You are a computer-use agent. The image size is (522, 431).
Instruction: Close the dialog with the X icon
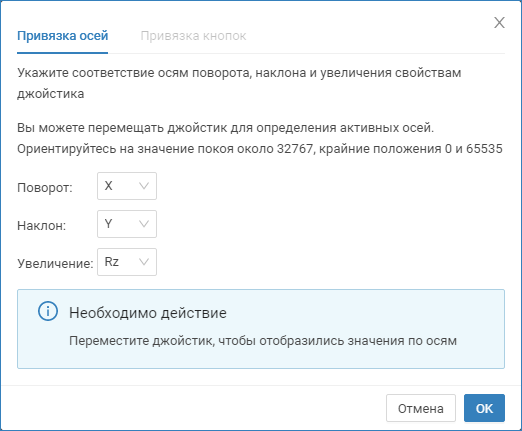[499, 23]
